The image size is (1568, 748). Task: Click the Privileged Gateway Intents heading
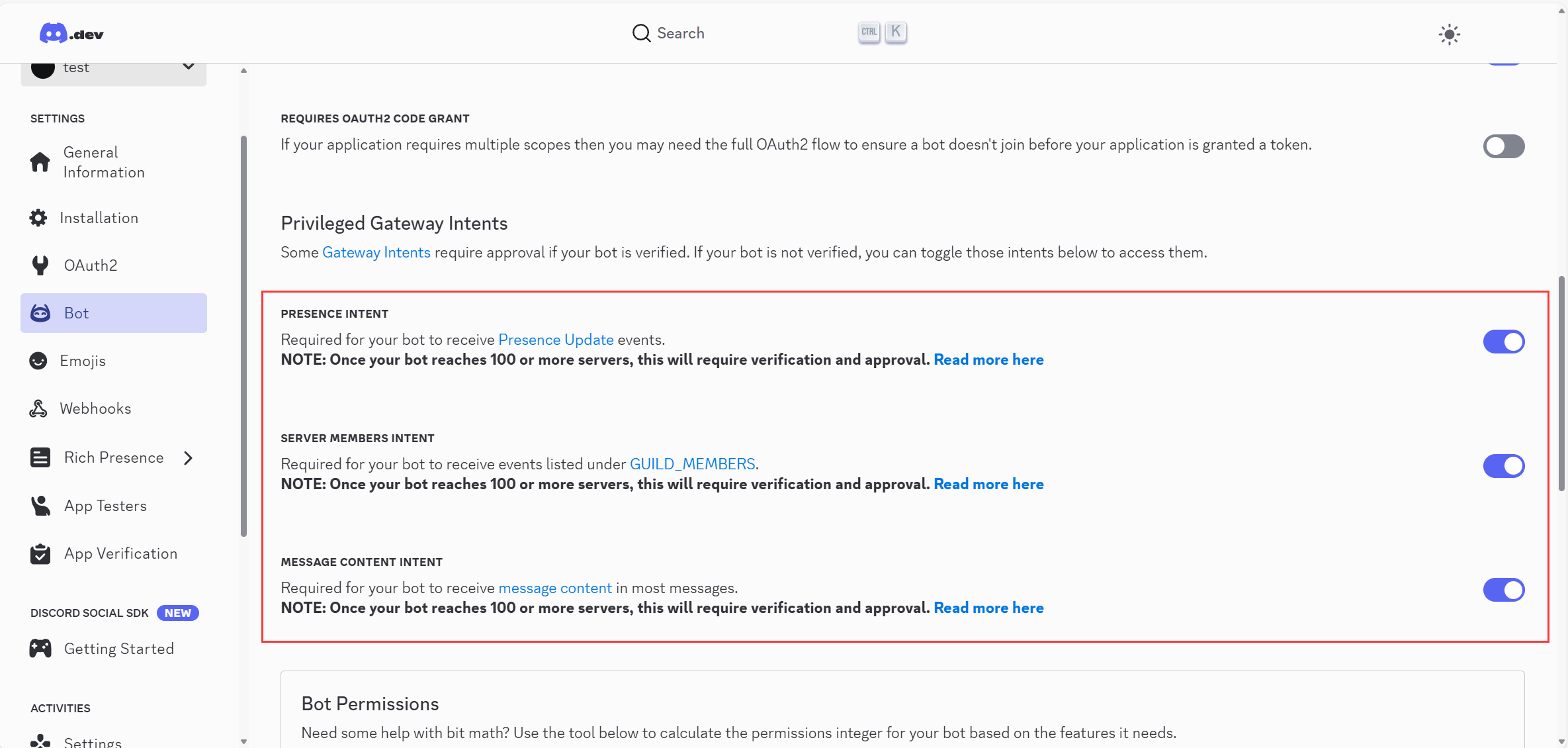coord(394,223)
